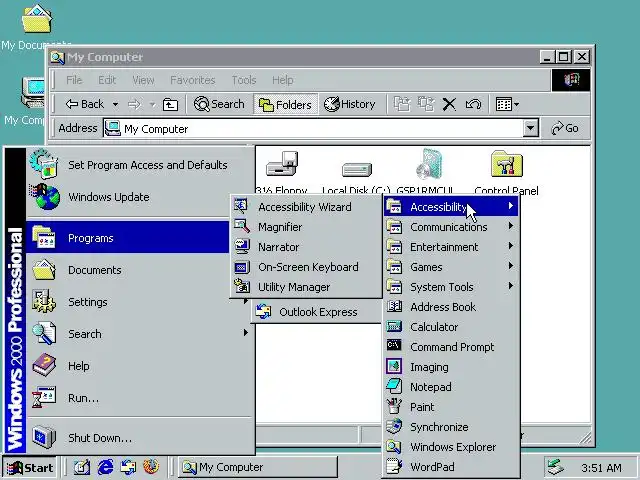Click the Back button in My Computer toolbar
The height and width of the screenshot is (480, 640).
pos(85,104)
